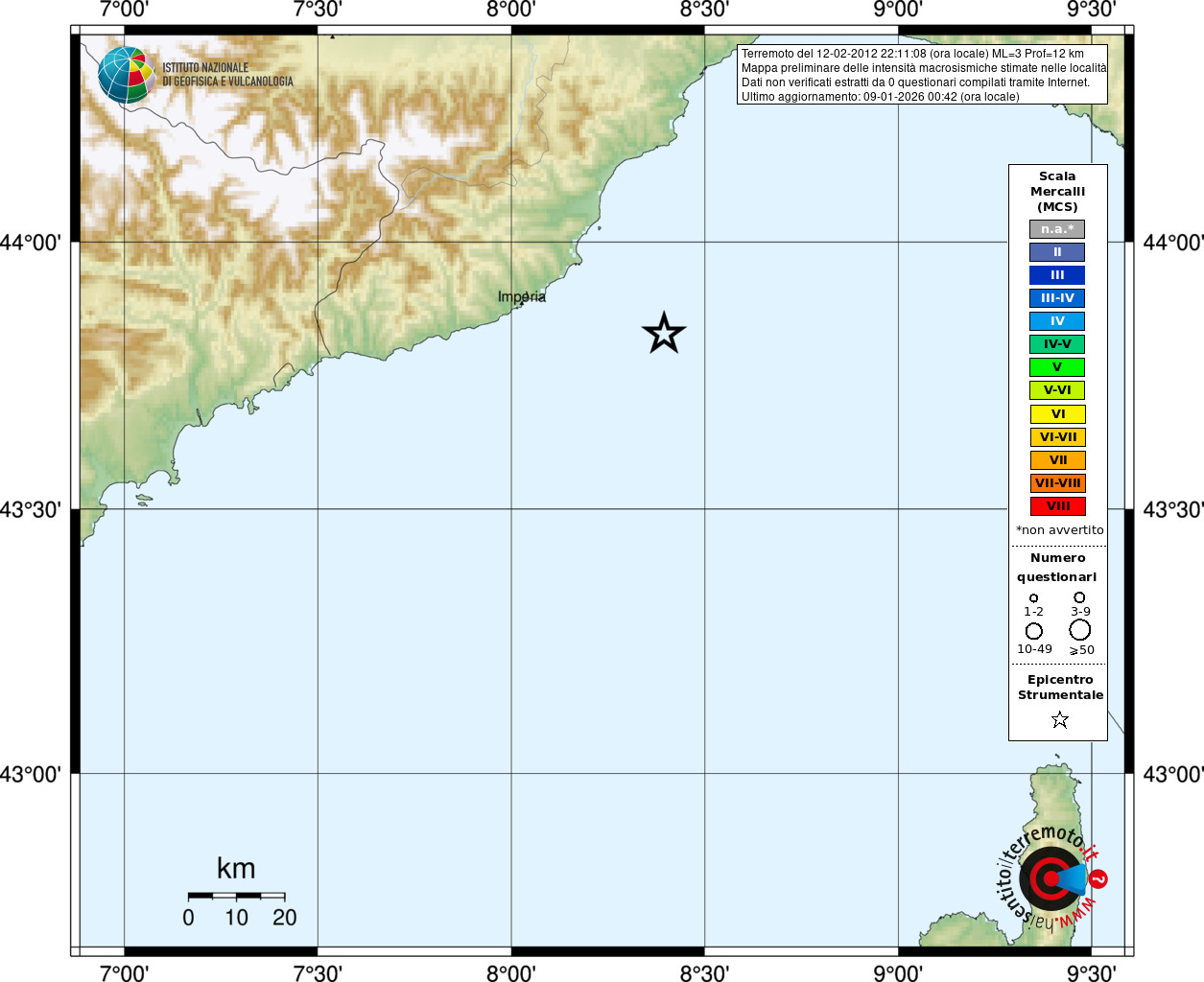Click the '0' scale bar value
Screen dimensions: 1204x982
point(188,918)
